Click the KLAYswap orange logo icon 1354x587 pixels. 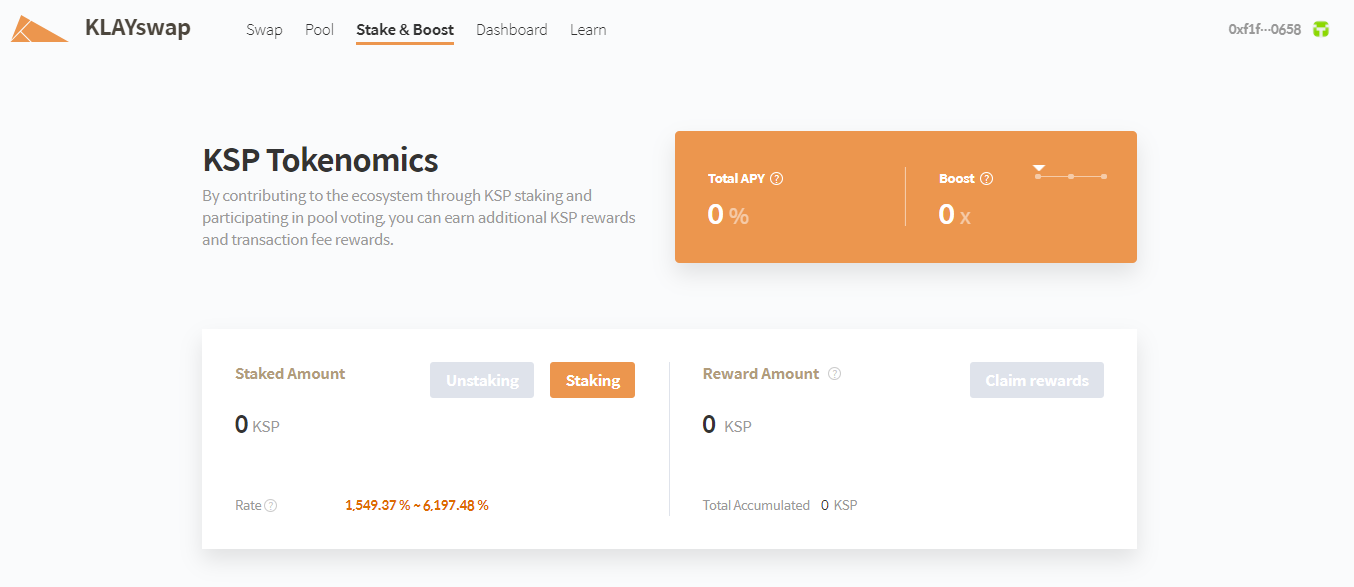pyautogui.click(x=39, y=29)
